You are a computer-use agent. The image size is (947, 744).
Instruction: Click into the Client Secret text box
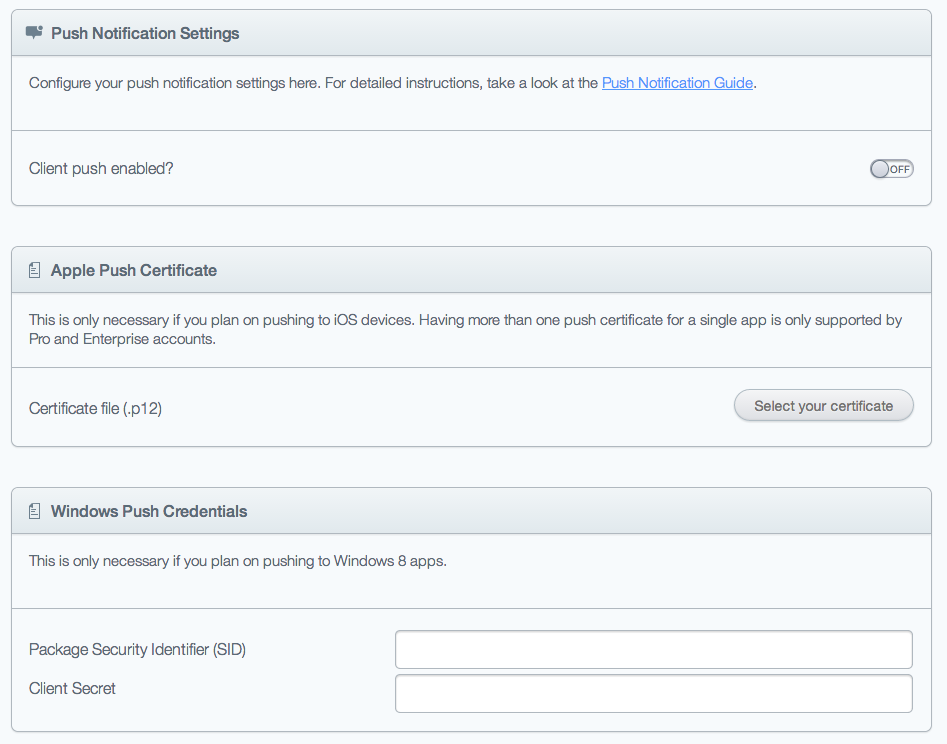[x=653, y=693]
